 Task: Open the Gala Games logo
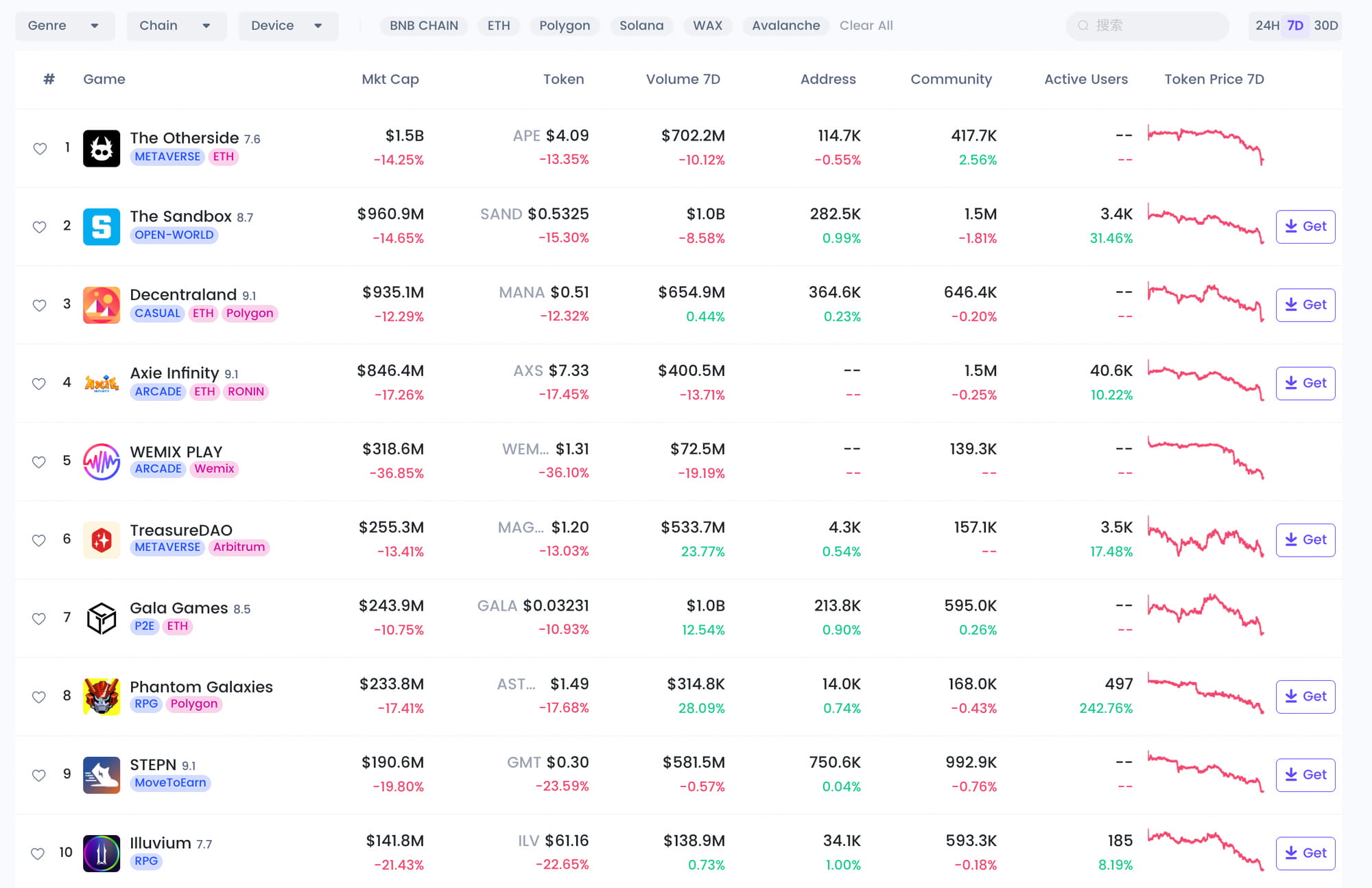[x=102, y=618]
